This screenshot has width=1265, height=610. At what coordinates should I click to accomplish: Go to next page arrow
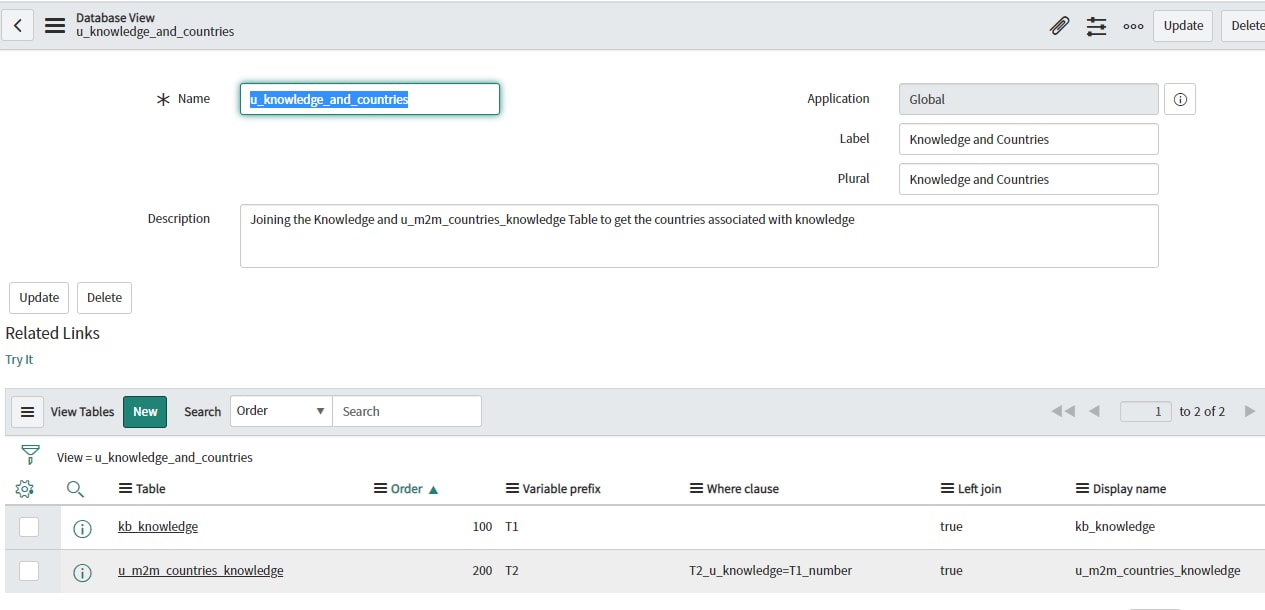point(1249,411)
